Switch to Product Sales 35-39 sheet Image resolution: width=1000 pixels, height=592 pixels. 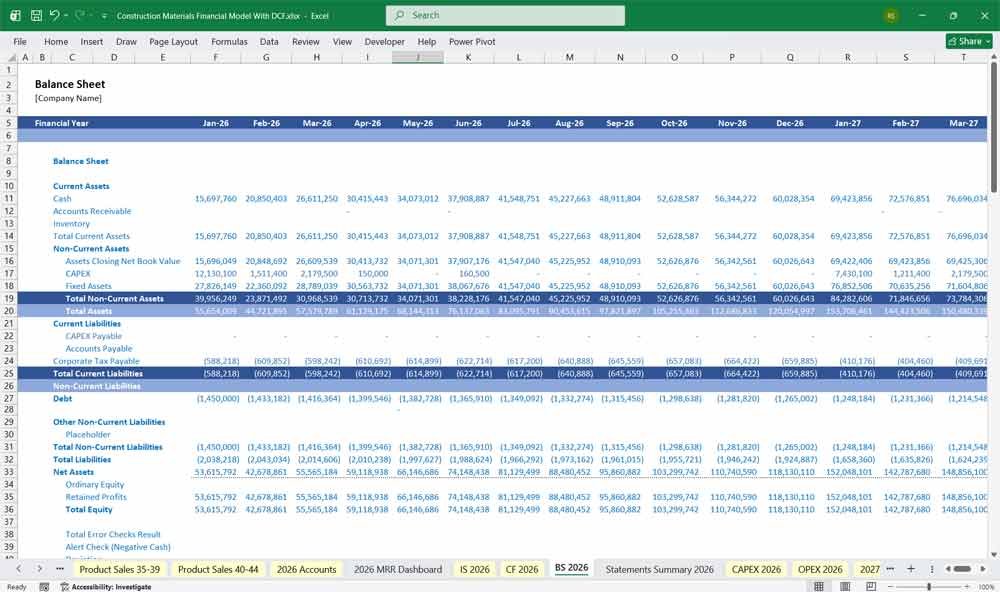pyautogui.click(x=119, y=569)
